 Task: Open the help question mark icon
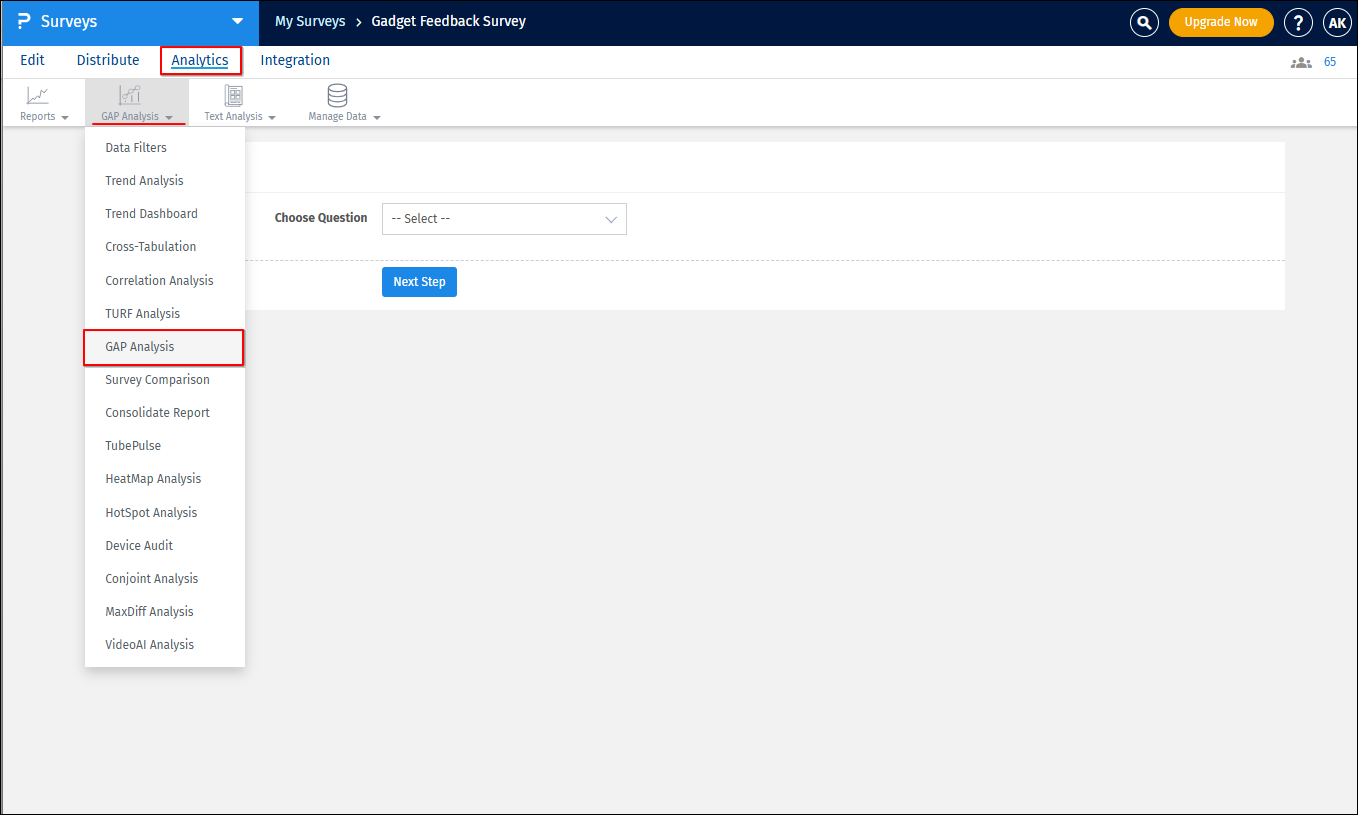coord(1298,22)
